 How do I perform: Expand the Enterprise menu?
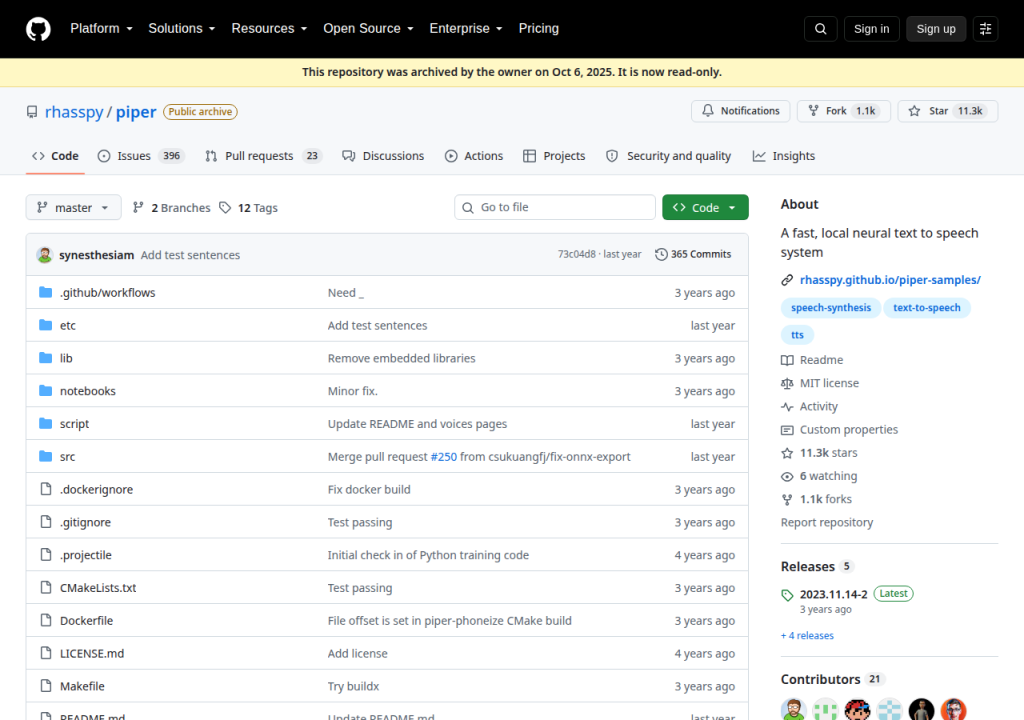coord(466,29)
